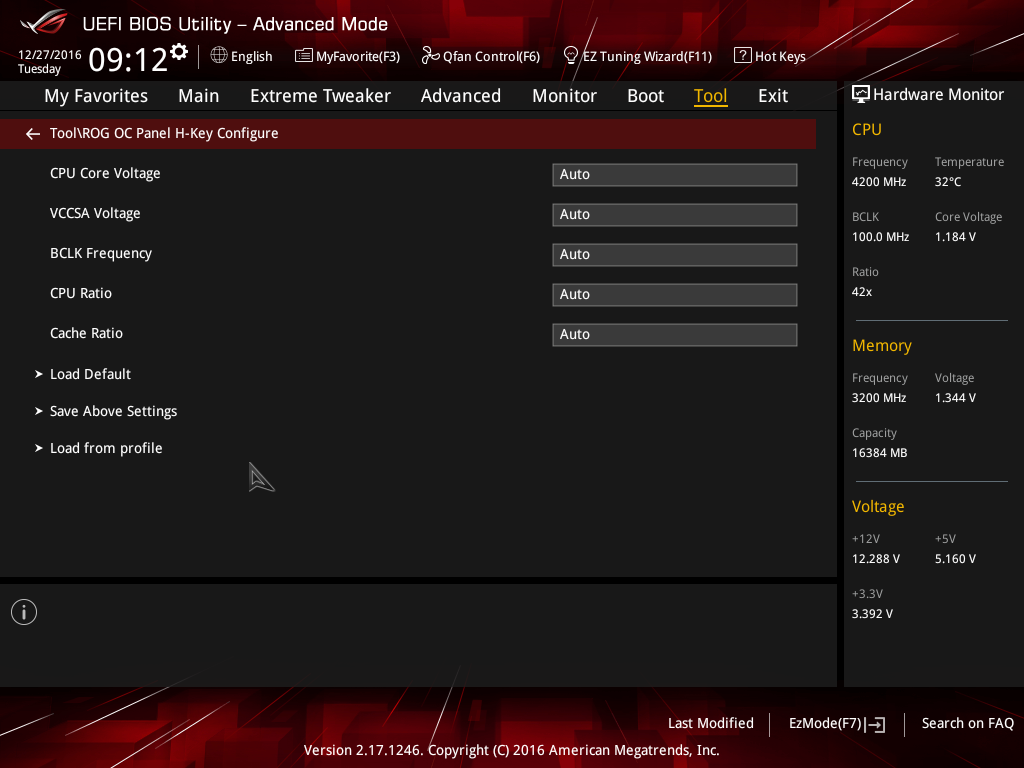Click the Cache Ratio label

coord(86,333)
